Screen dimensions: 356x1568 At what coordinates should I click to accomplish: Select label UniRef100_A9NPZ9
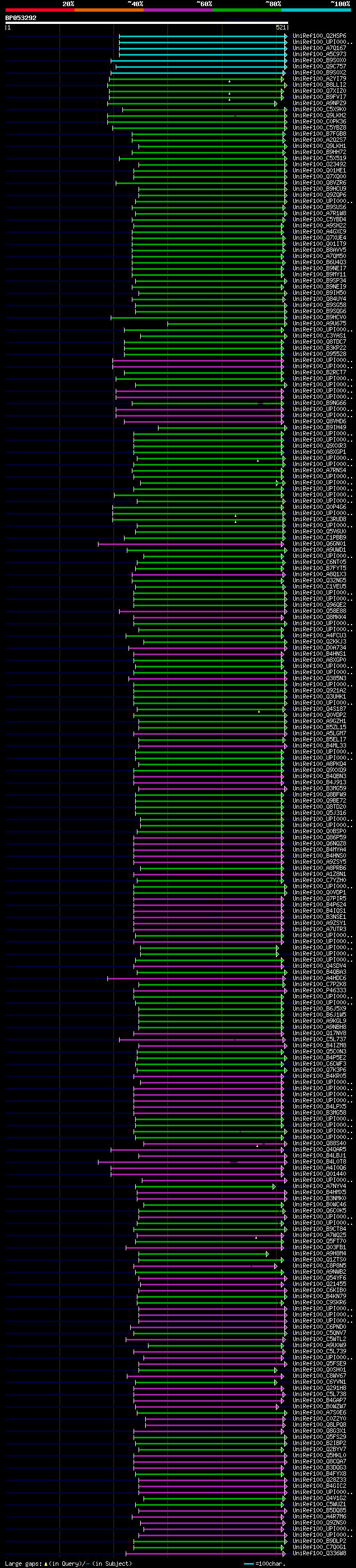pos(319,103)
